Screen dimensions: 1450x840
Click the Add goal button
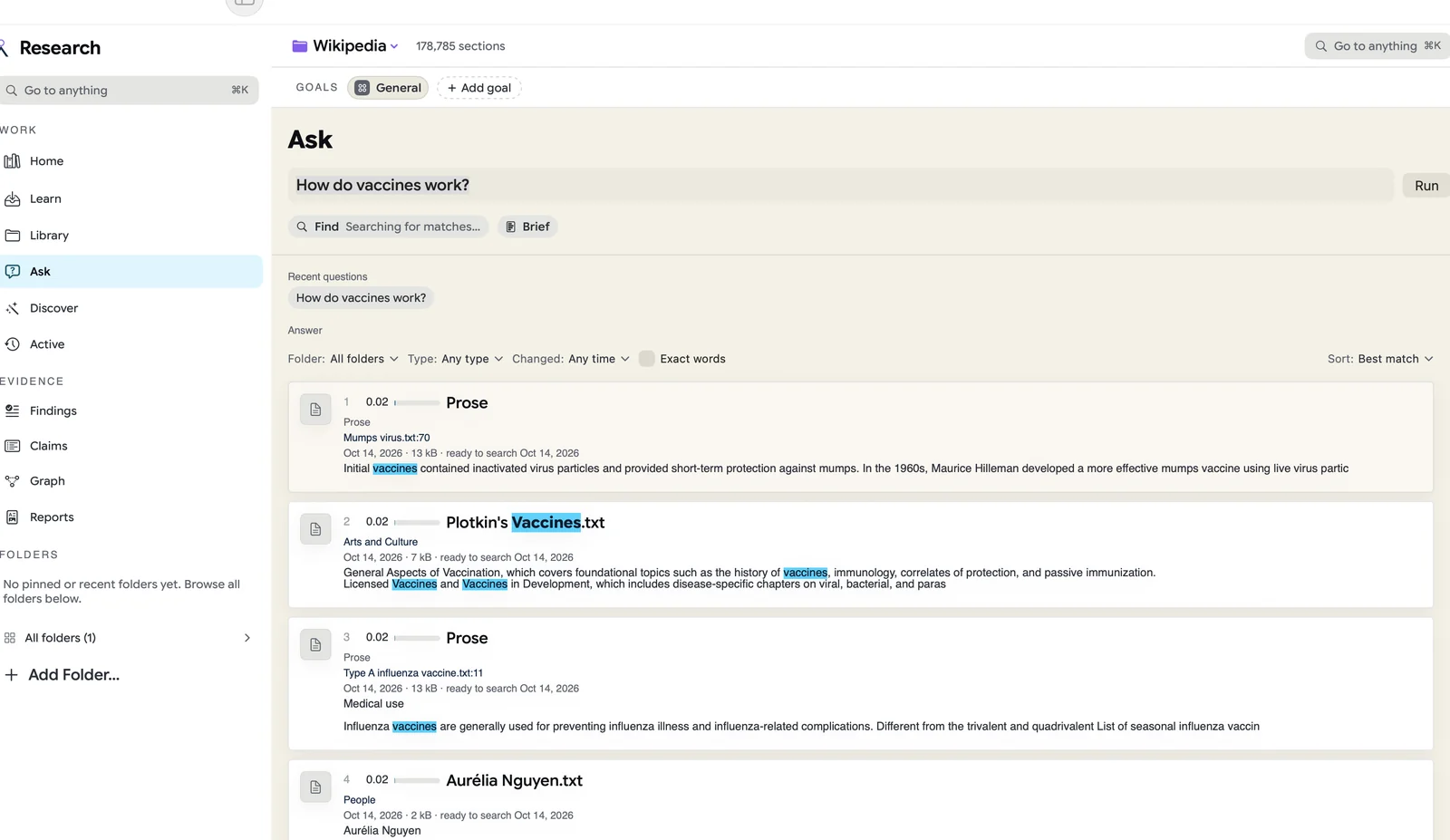[479, 88]
